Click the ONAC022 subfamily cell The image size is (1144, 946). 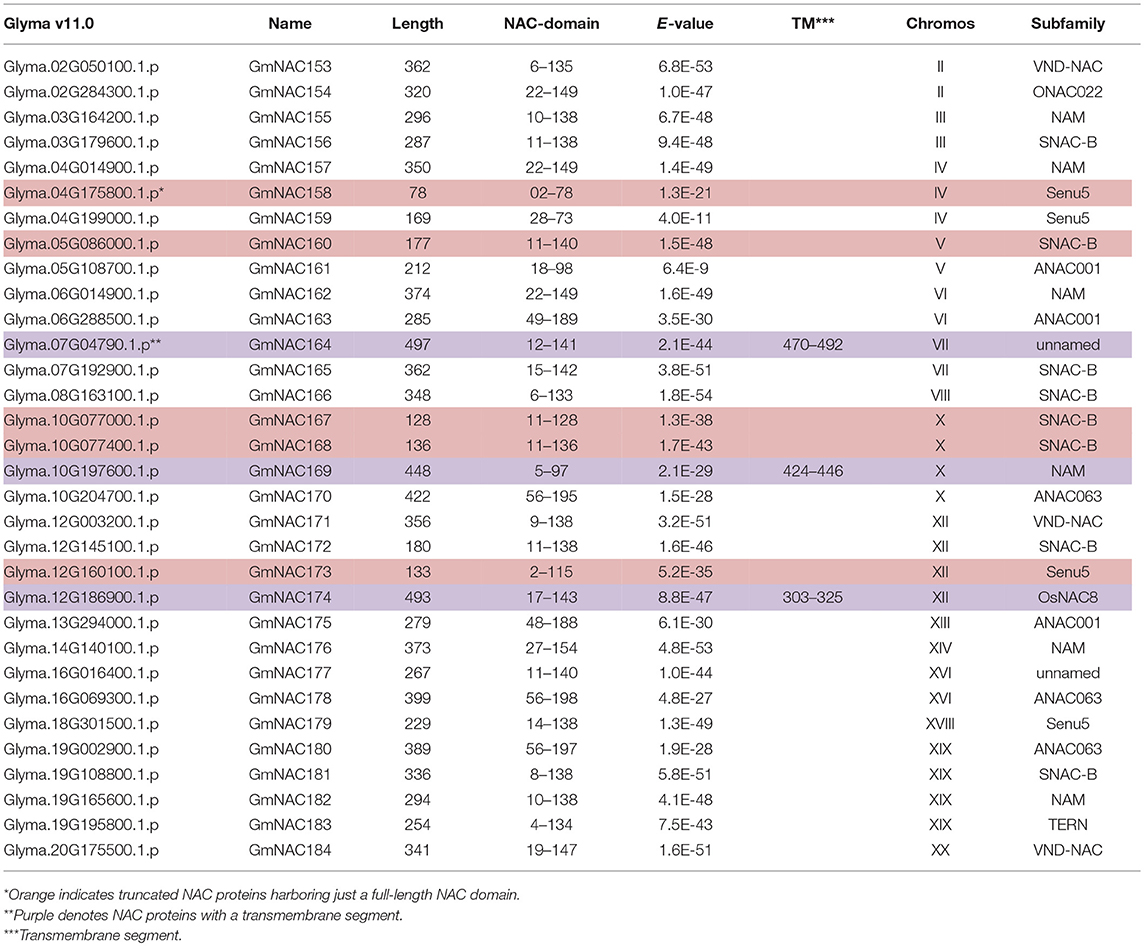point(1068,92)
